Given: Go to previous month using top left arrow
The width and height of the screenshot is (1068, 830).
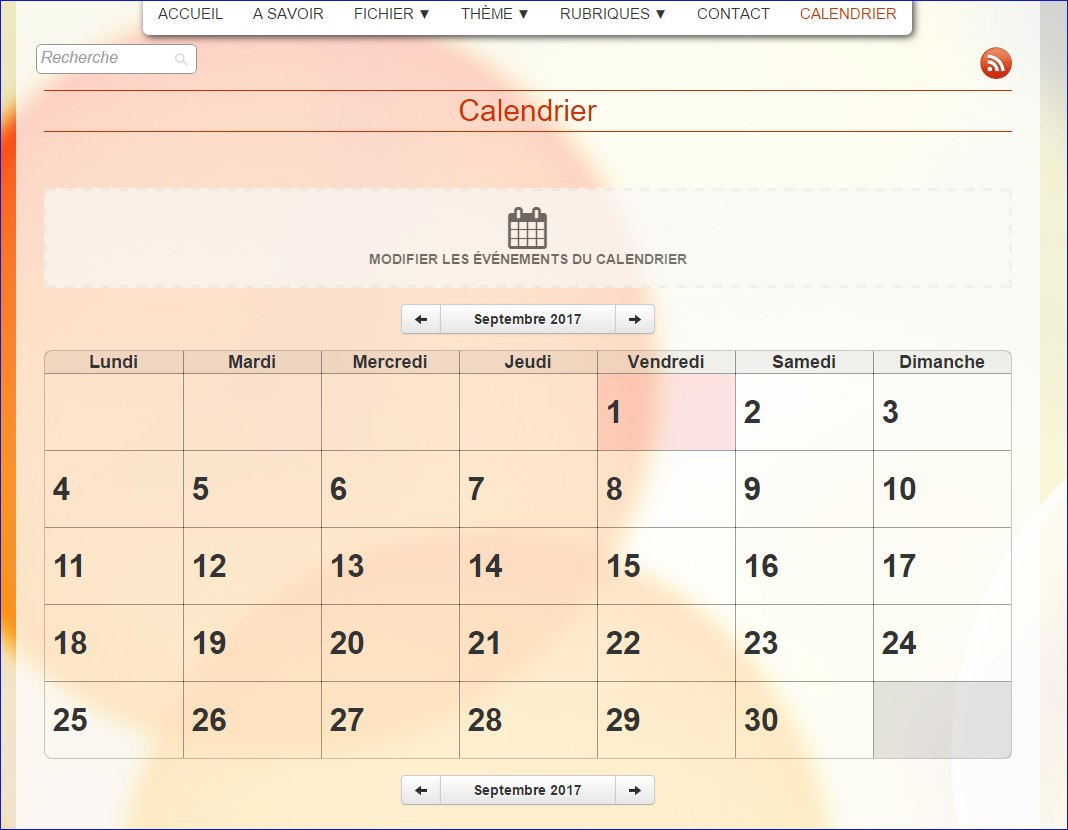Looking at the screenshot, I should point(421,319).
